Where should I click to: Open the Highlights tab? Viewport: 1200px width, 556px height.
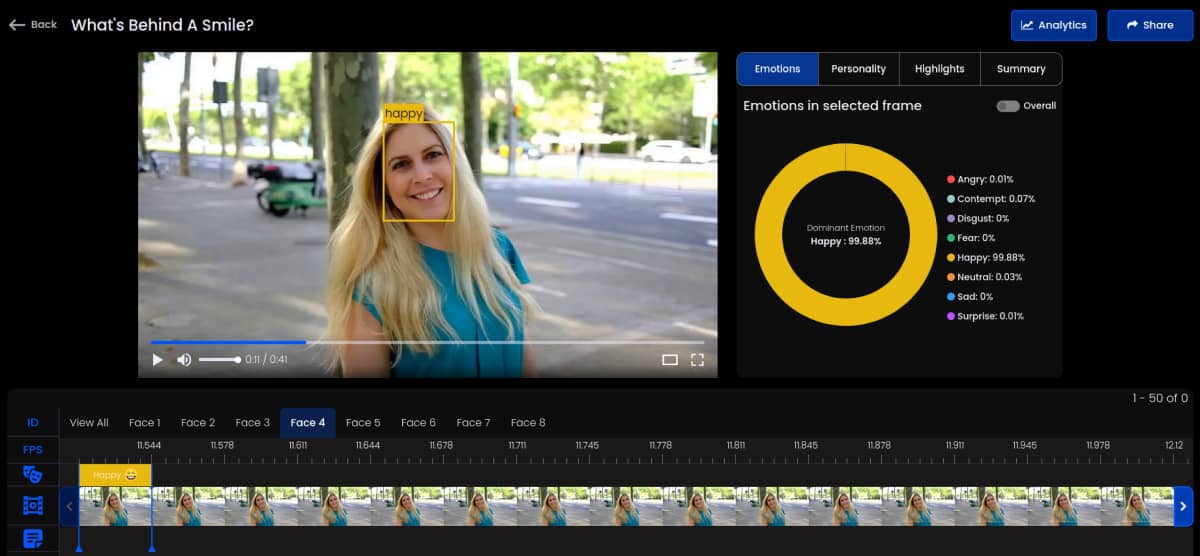click(x=940, y=69)
